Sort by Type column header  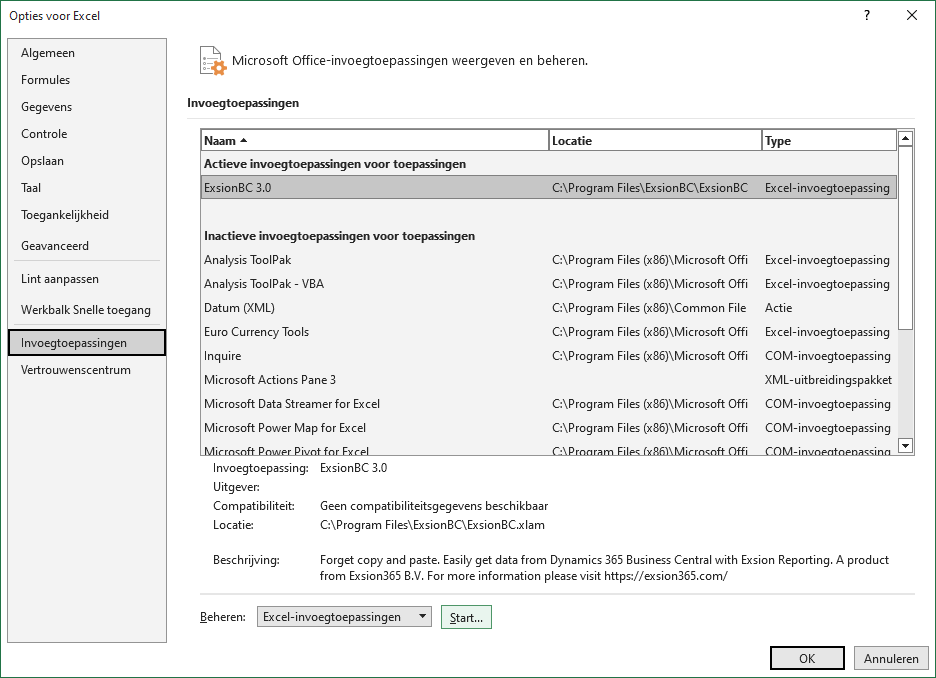pos(830,140)
